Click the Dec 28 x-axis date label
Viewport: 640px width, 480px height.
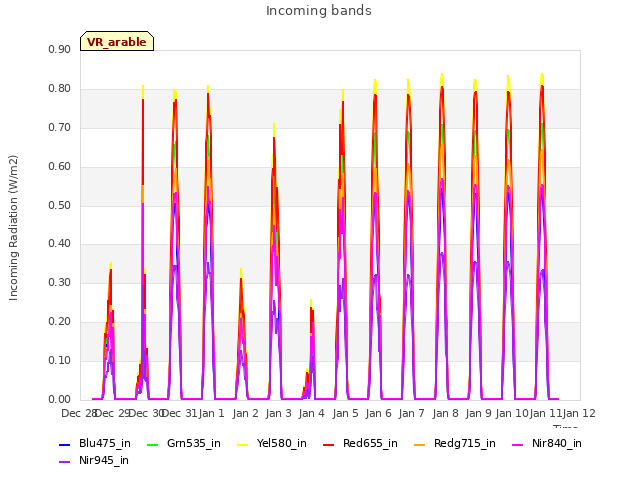pos(79,413)
